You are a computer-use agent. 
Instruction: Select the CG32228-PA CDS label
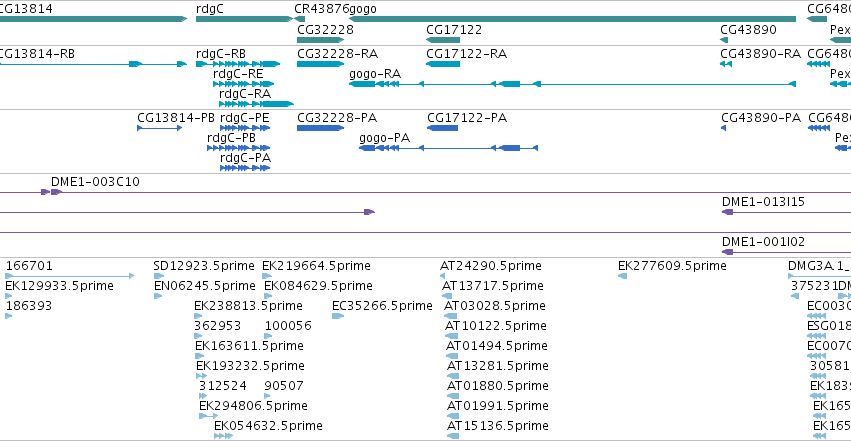(x=337, y=118)
